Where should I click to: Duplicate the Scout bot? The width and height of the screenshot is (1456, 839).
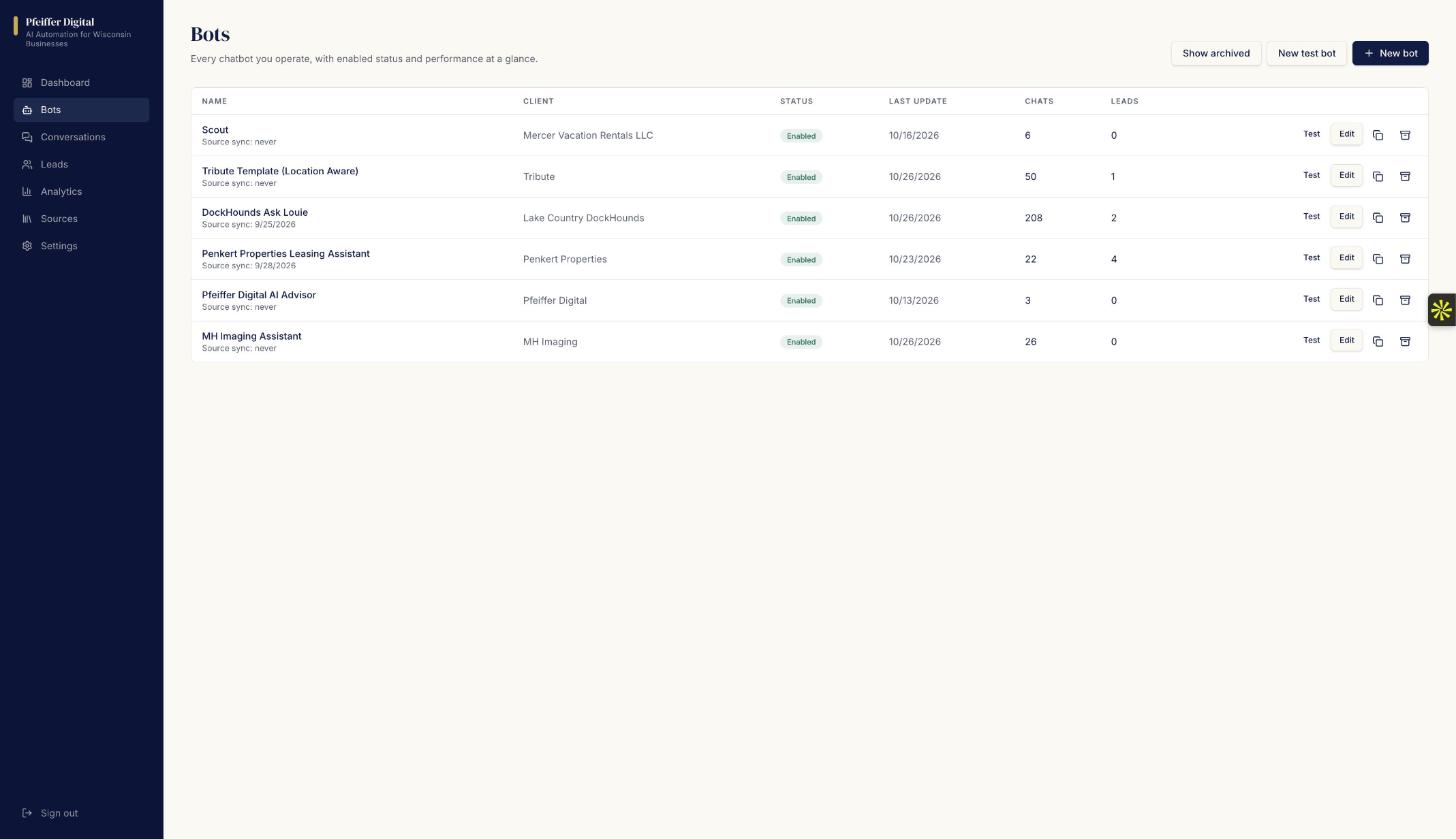click(1378, 135)
